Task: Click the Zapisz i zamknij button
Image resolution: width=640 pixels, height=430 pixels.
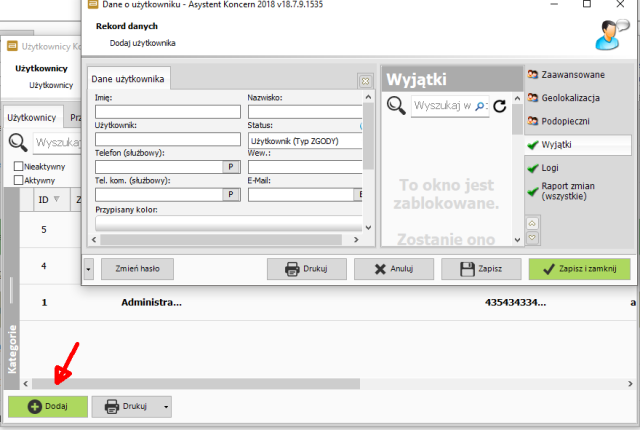Action: tap(580, 269)
